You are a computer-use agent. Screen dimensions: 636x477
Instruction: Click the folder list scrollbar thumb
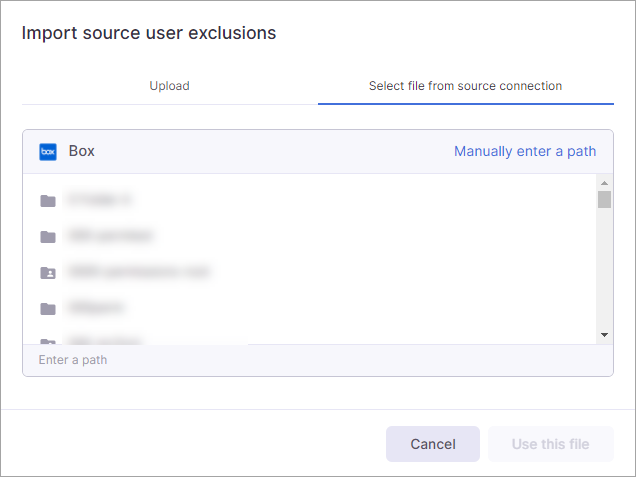pos(604,200)
